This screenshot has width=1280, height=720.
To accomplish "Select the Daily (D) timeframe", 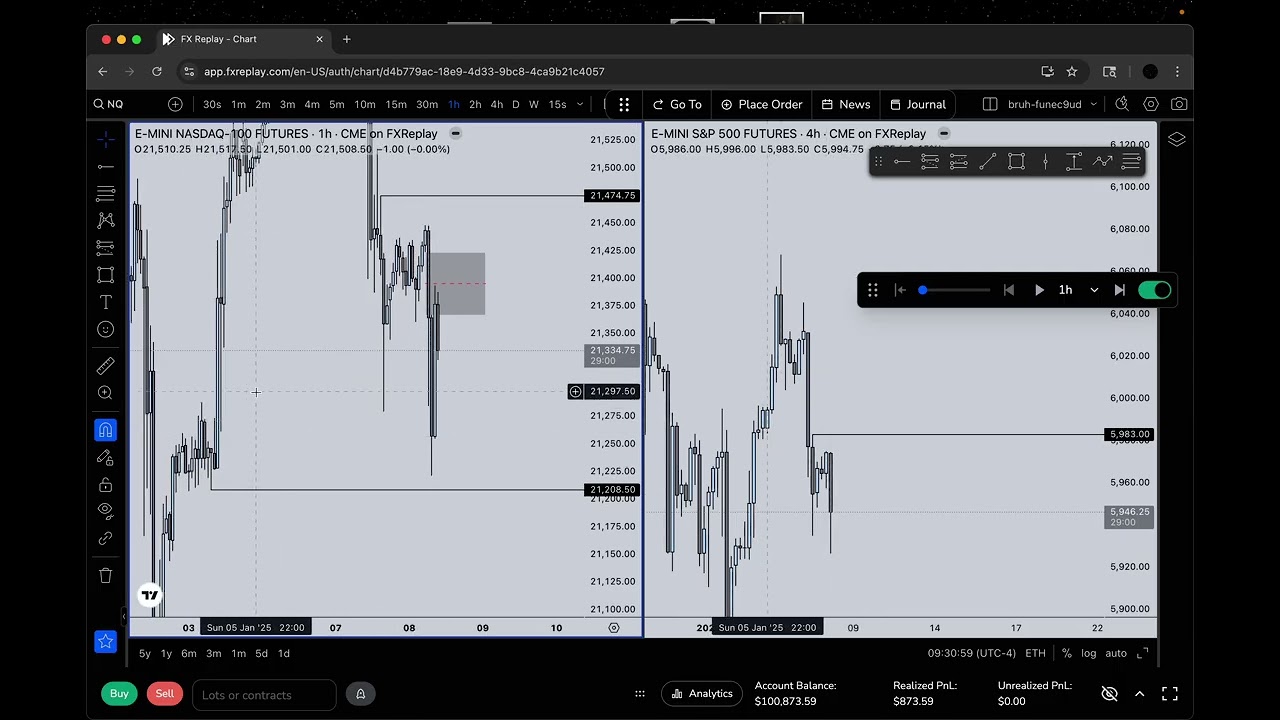I will point(516,104).
